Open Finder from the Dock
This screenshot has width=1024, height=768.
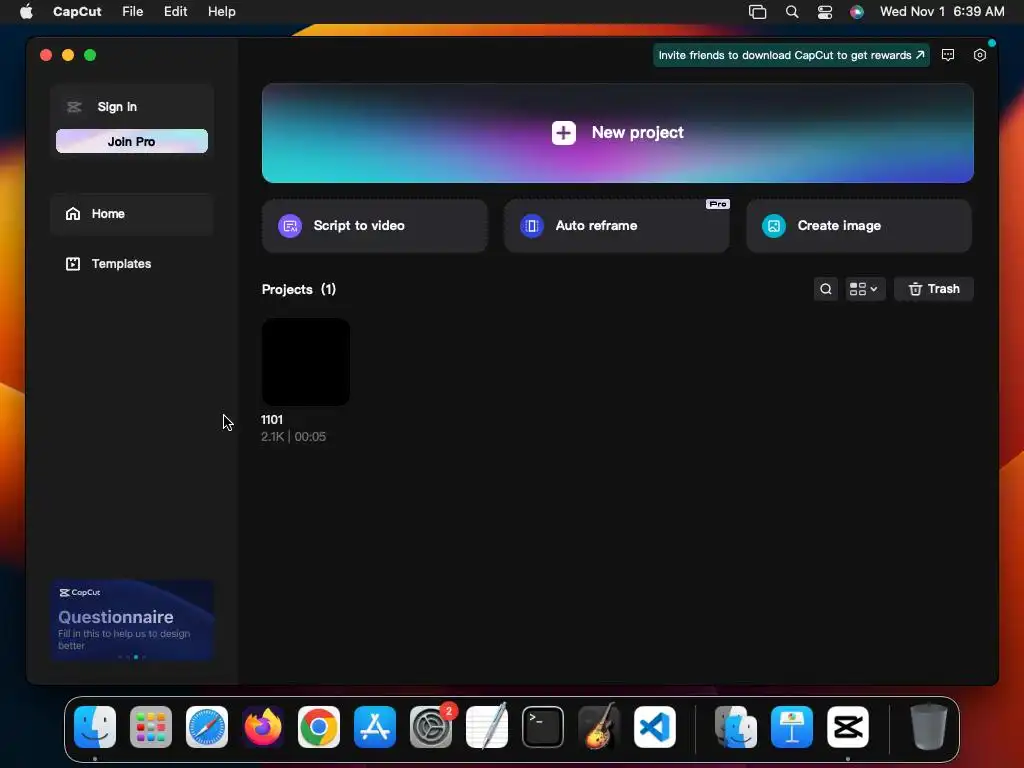[95, 727]
